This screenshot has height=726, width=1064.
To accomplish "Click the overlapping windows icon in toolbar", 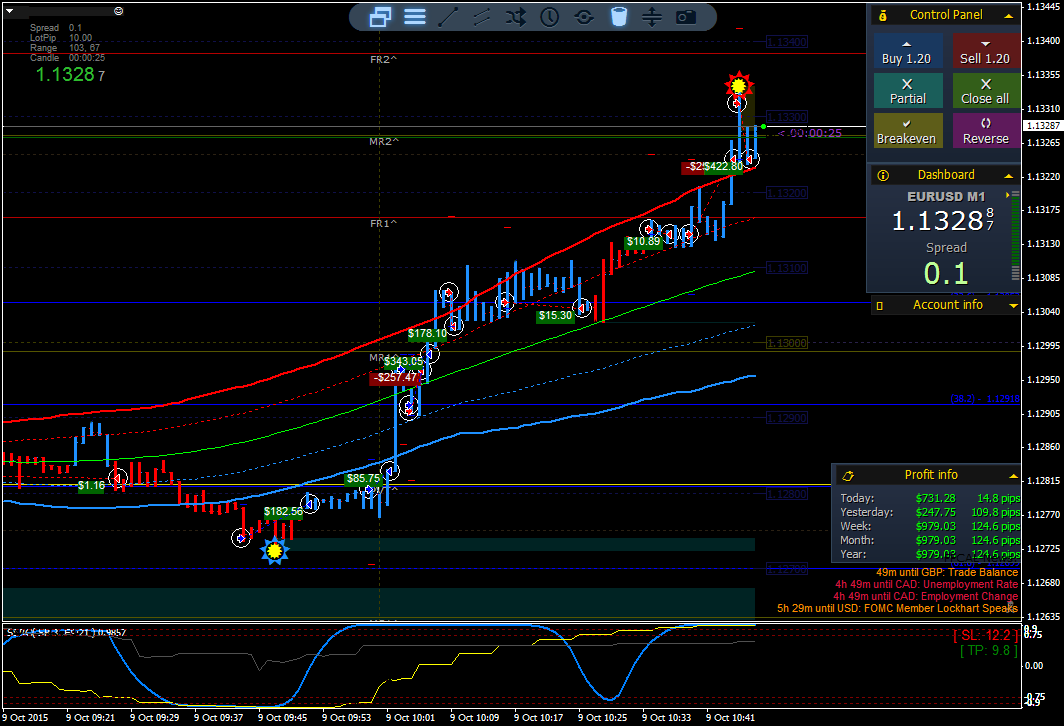I will 380,17.
